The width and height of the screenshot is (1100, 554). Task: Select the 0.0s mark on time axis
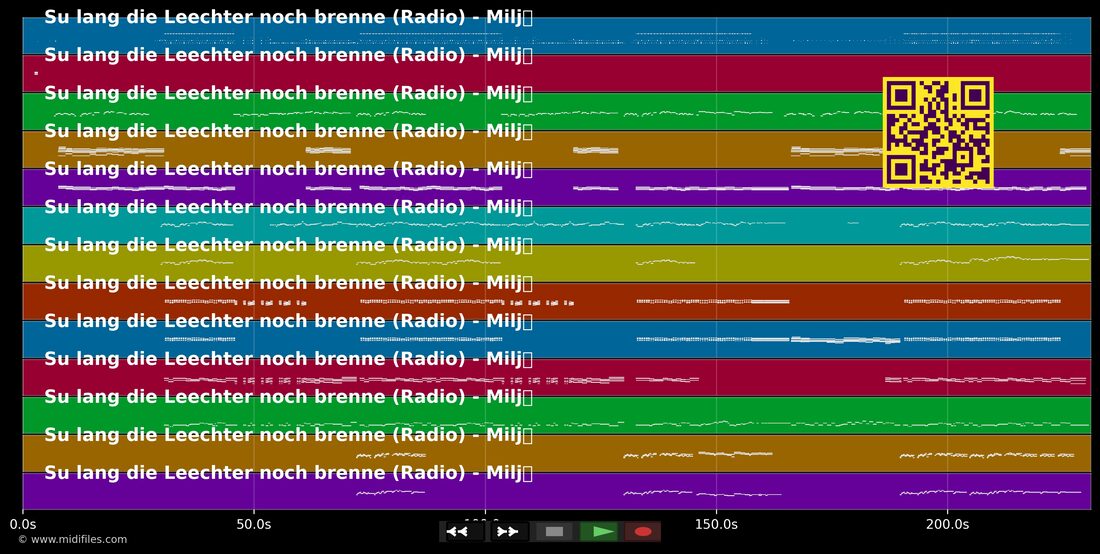click(x=22, y=524)
